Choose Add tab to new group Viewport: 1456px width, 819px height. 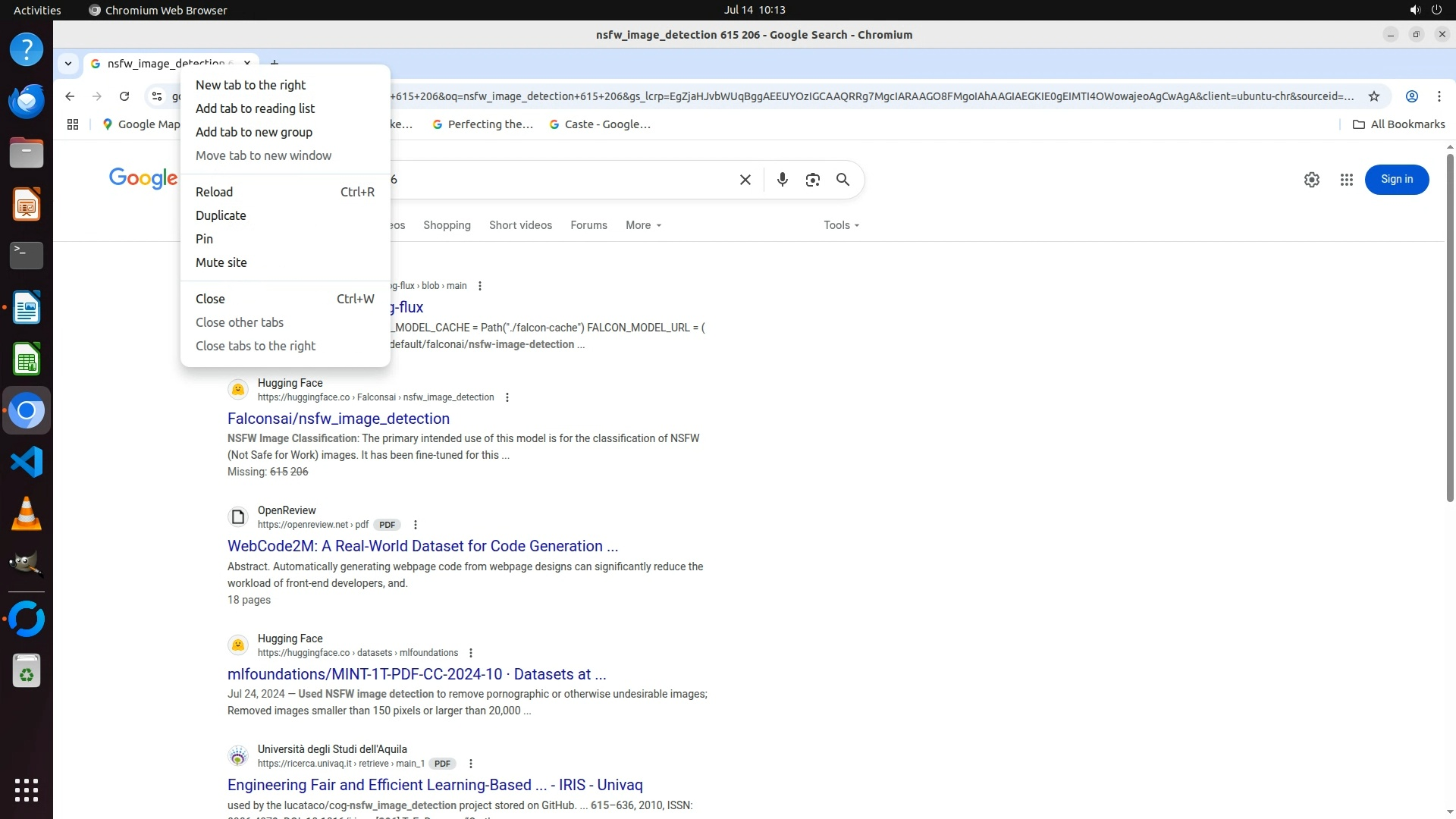pyautogui.click(x=253, y=132)
